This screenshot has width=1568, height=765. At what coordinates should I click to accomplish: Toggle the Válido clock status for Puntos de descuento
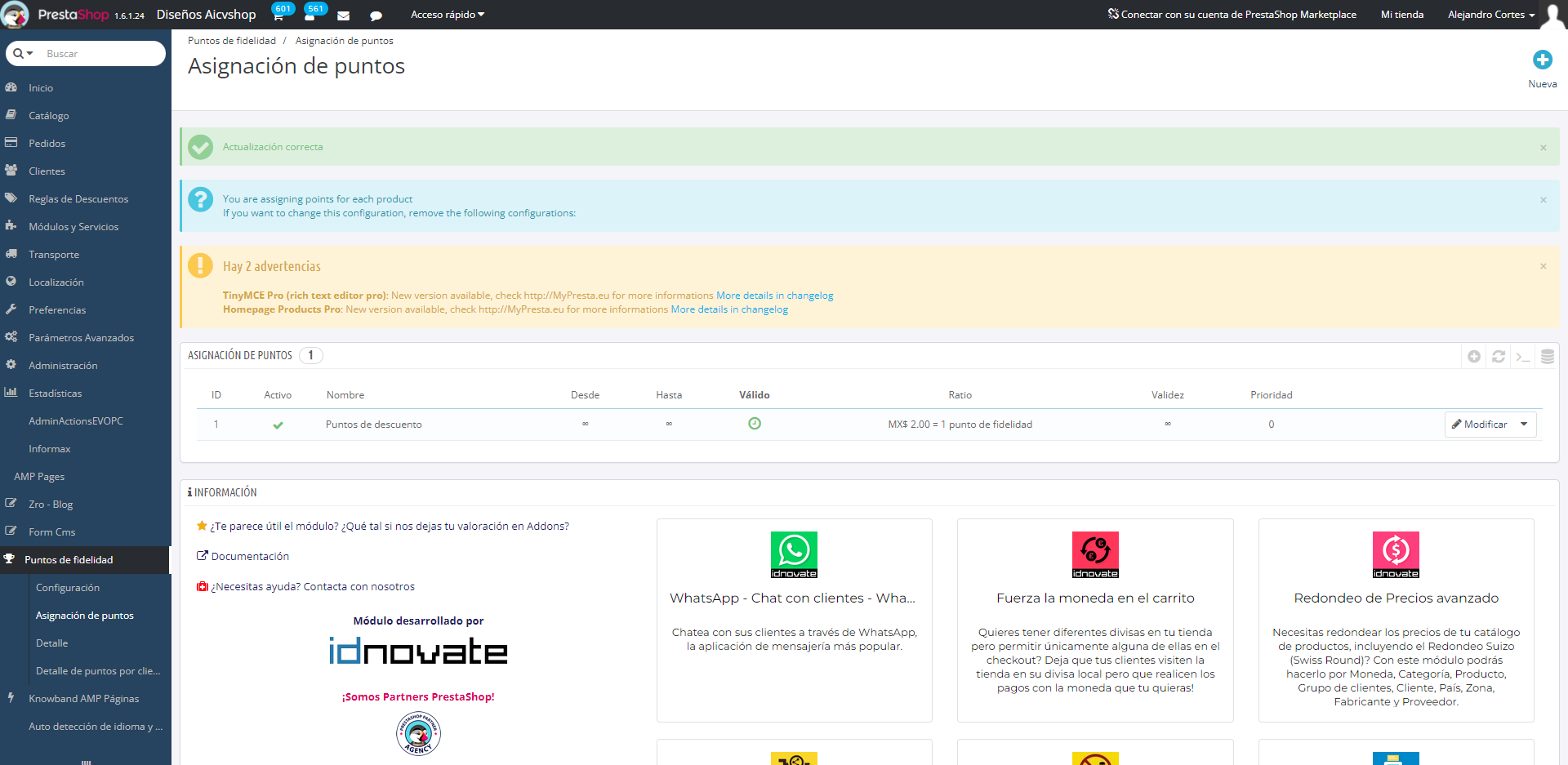755,424
